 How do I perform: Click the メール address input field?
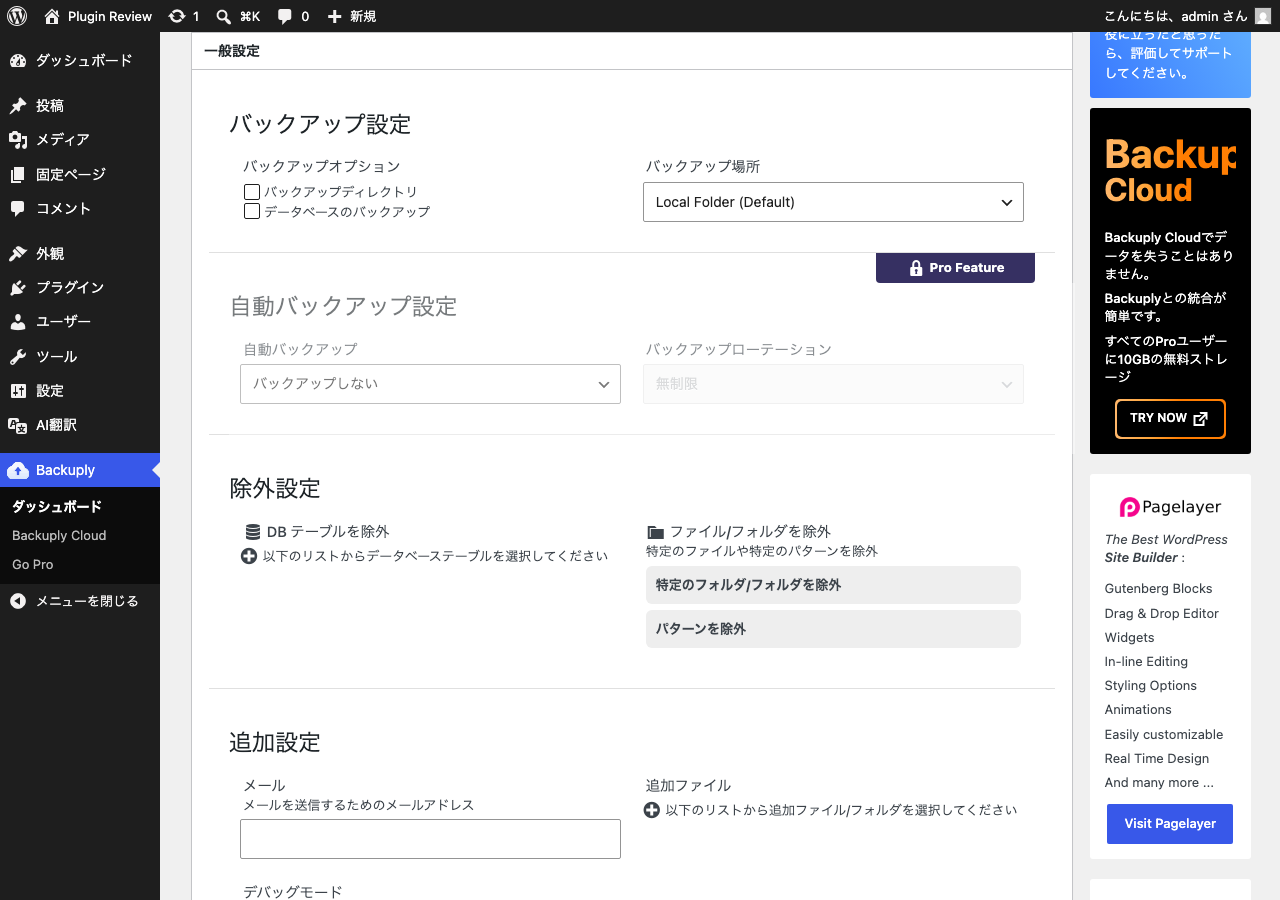coord(430,839)
